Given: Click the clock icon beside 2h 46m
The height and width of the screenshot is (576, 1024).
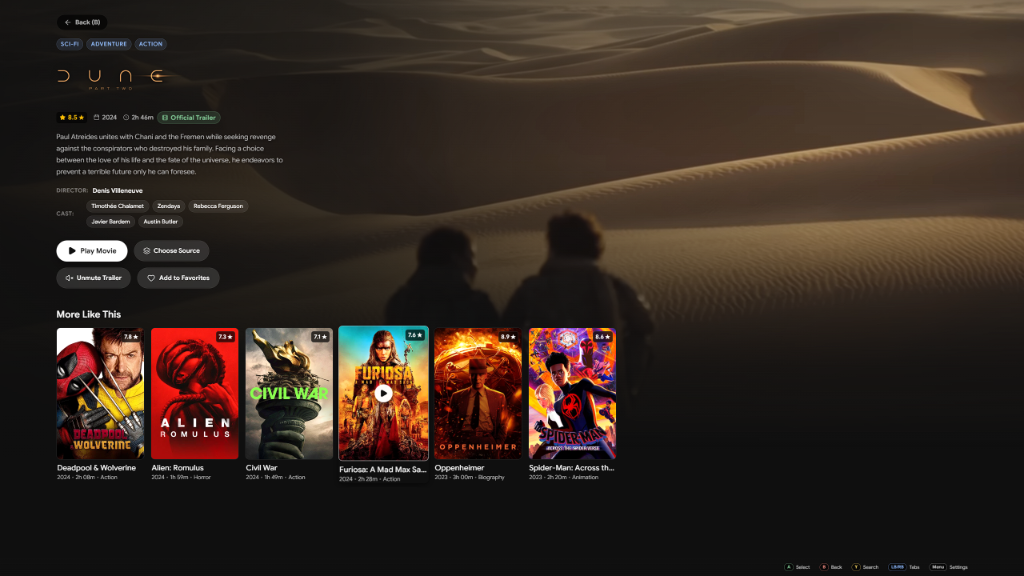Looking at the screenshot, I should click(126, 118).
